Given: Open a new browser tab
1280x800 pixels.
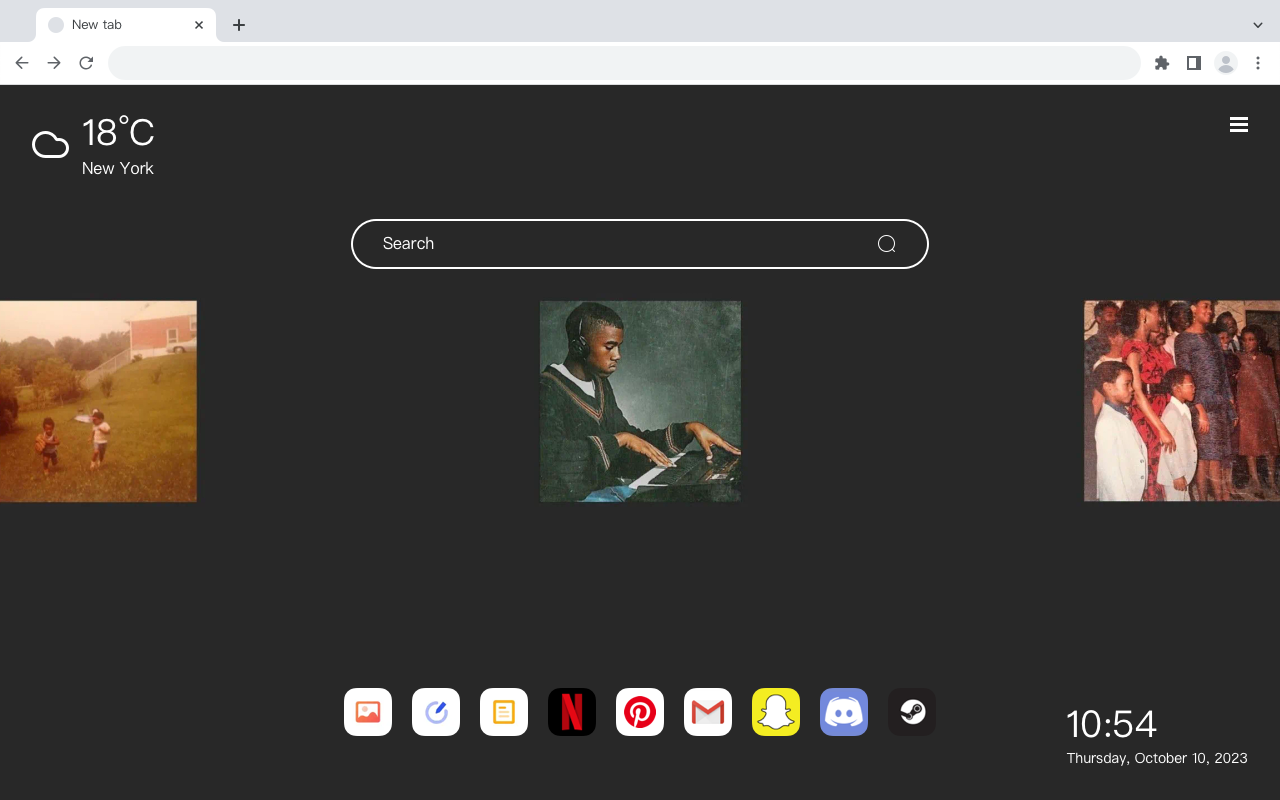Looking at the screenshot, I should coord(238,25).
